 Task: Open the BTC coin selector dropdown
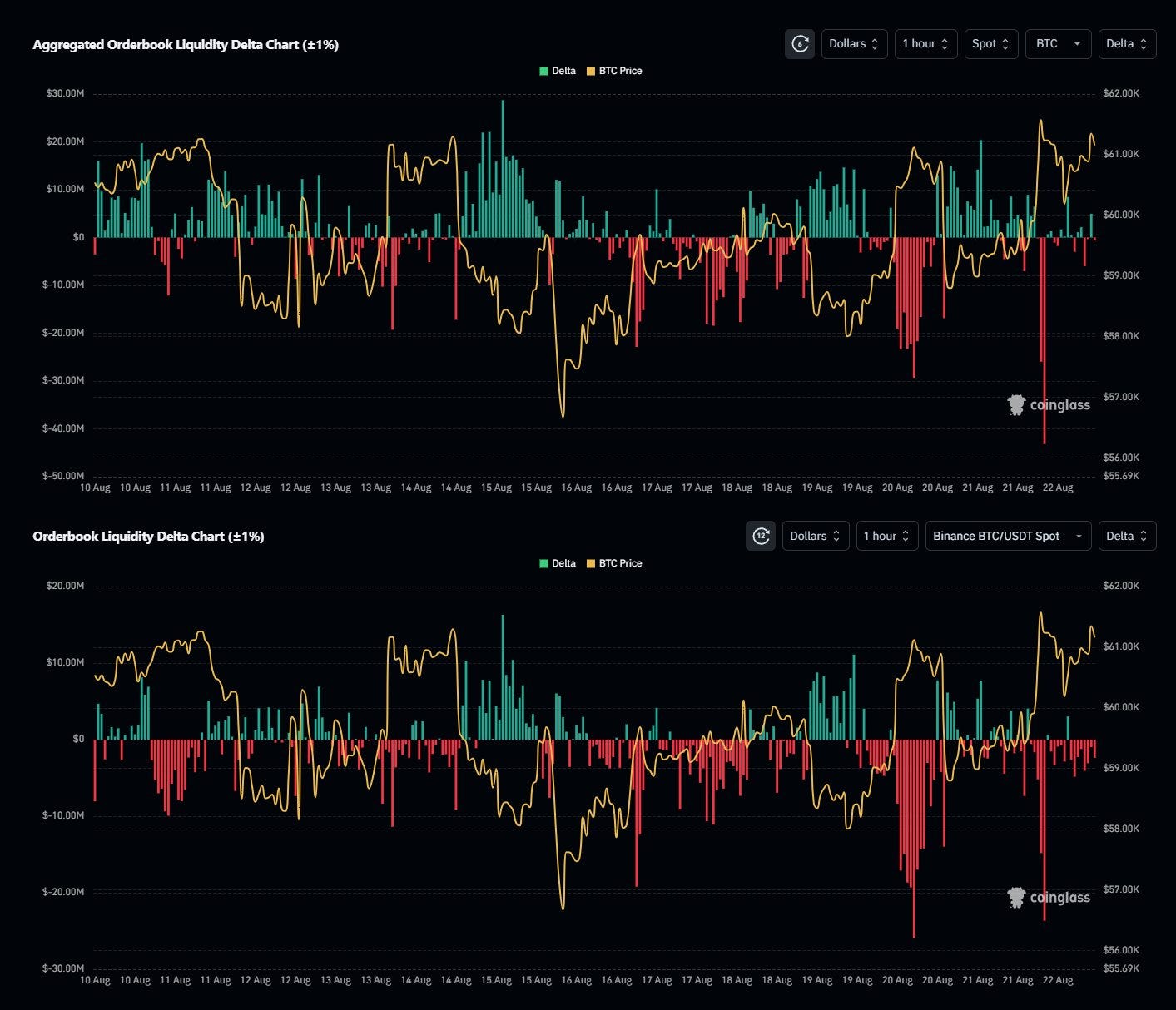[x=1058, y=44]
